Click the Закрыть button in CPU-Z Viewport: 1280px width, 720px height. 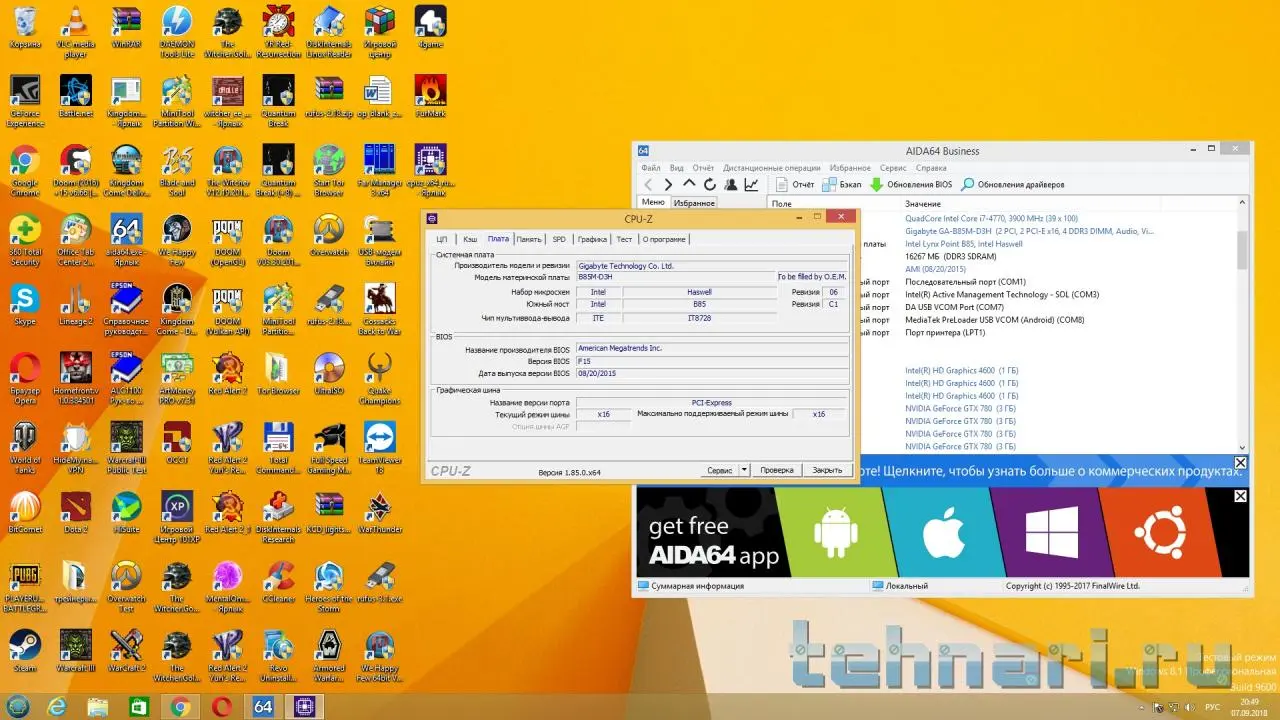(827, 470)
